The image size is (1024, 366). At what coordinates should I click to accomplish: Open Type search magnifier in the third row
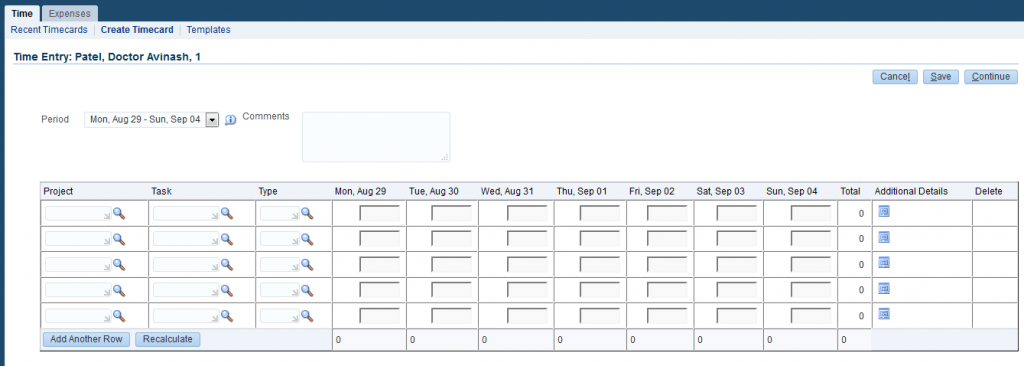tap(307, 265)
